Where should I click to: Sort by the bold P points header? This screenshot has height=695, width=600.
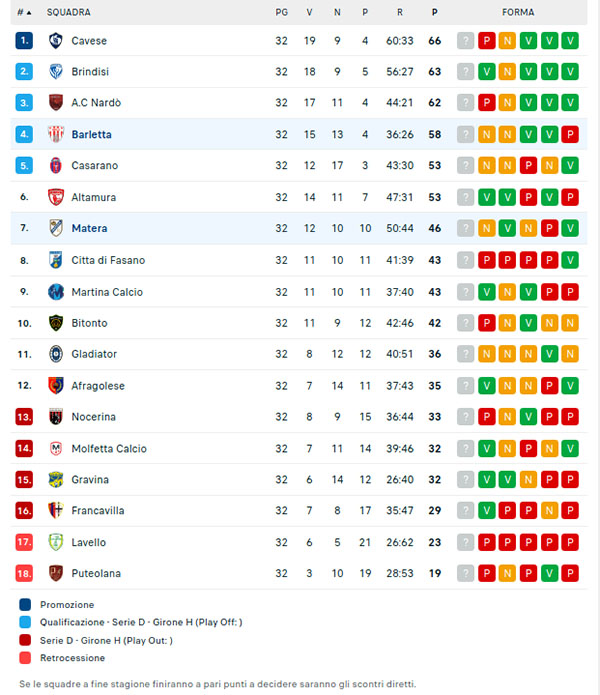[x=435, y=12]
